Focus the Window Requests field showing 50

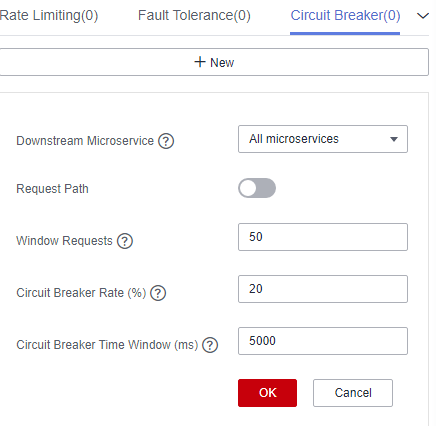coord(323,237)
